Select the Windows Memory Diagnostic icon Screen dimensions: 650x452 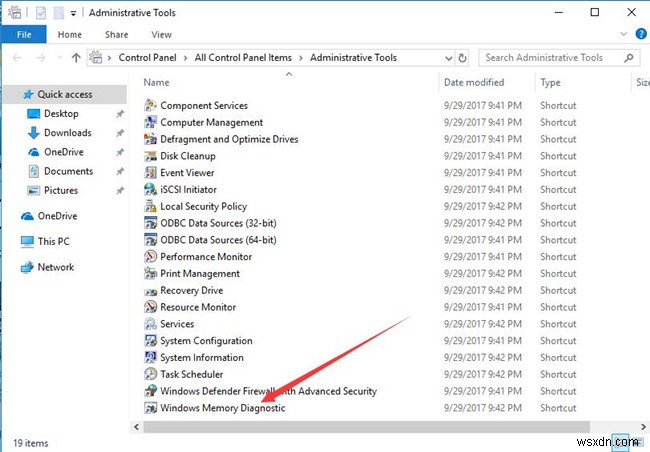point(150,408)
